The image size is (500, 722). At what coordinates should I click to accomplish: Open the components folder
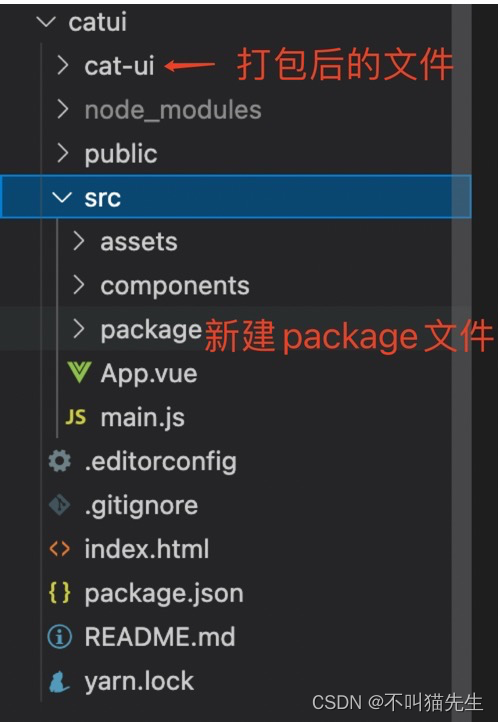tap(175, 286)
